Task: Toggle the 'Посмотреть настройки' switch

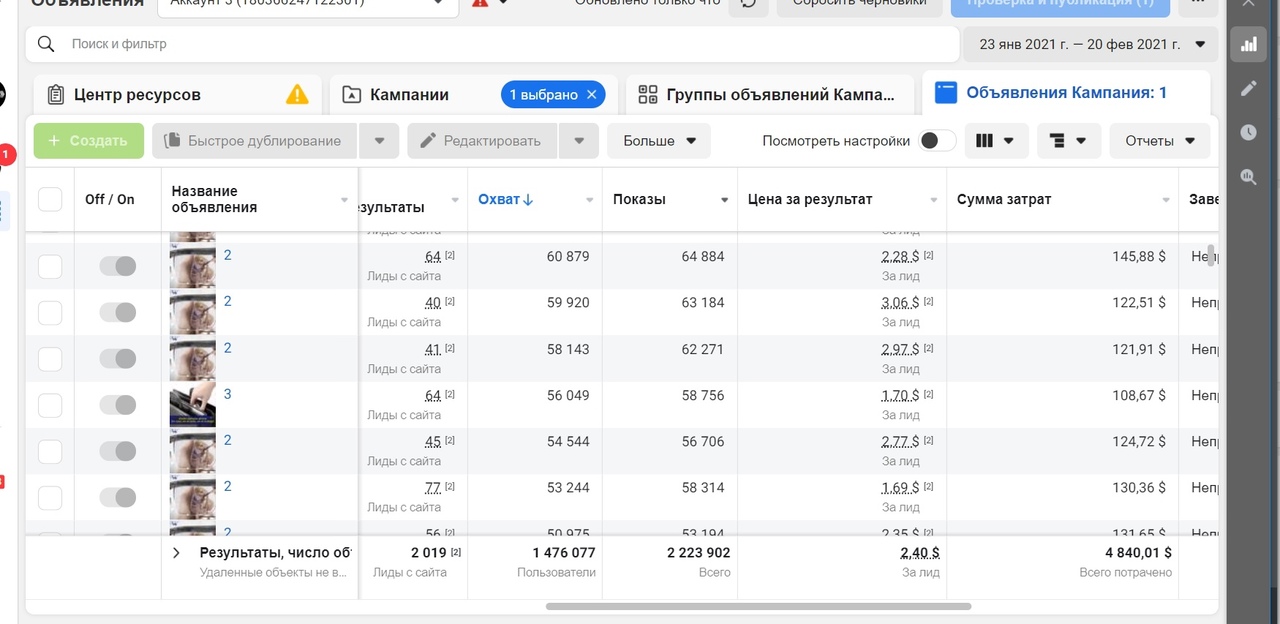Action: [937, 141]
